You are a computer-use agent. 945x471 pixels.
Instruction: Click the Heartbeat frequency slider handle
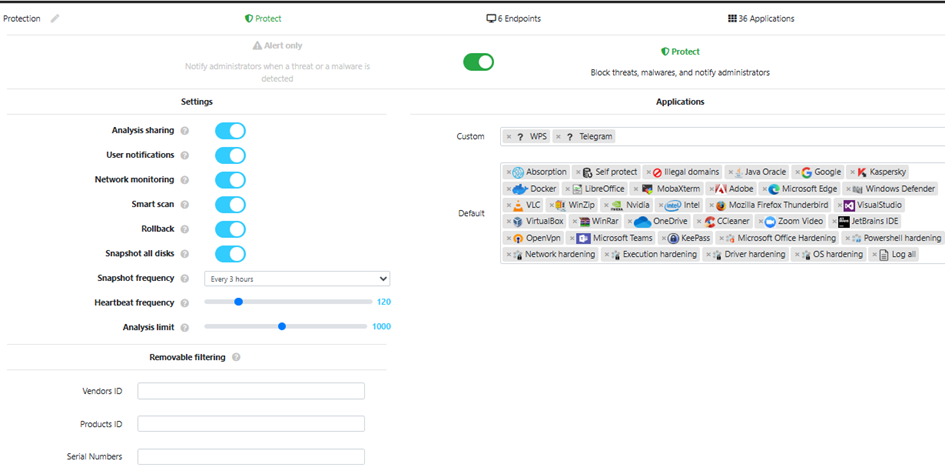coord(238,302)
